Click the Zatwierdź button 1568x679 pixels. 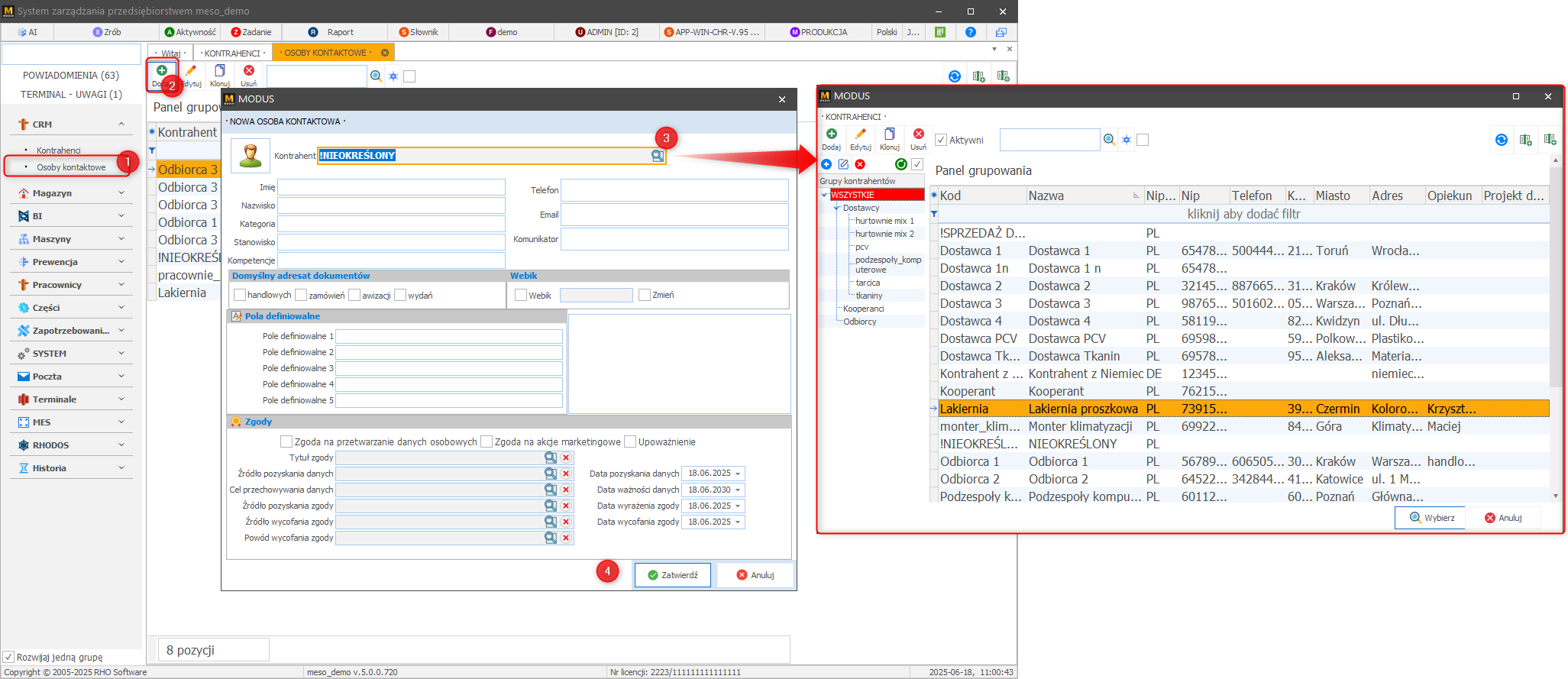point(672,575)
